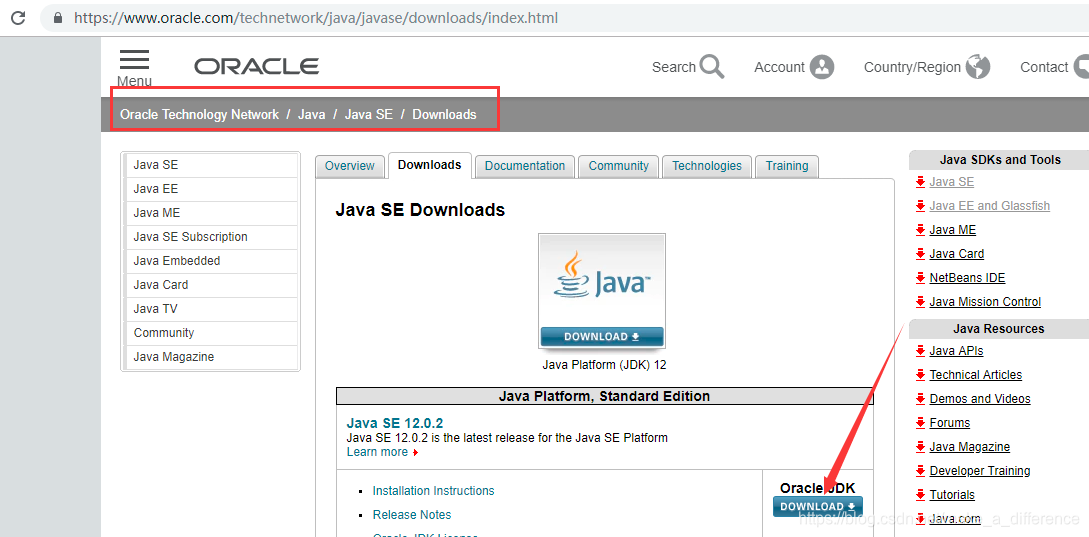This screenshot has height=537, width=1089.
Task: Click the red arrow icon beside Java Card
Action: [920, 254]
